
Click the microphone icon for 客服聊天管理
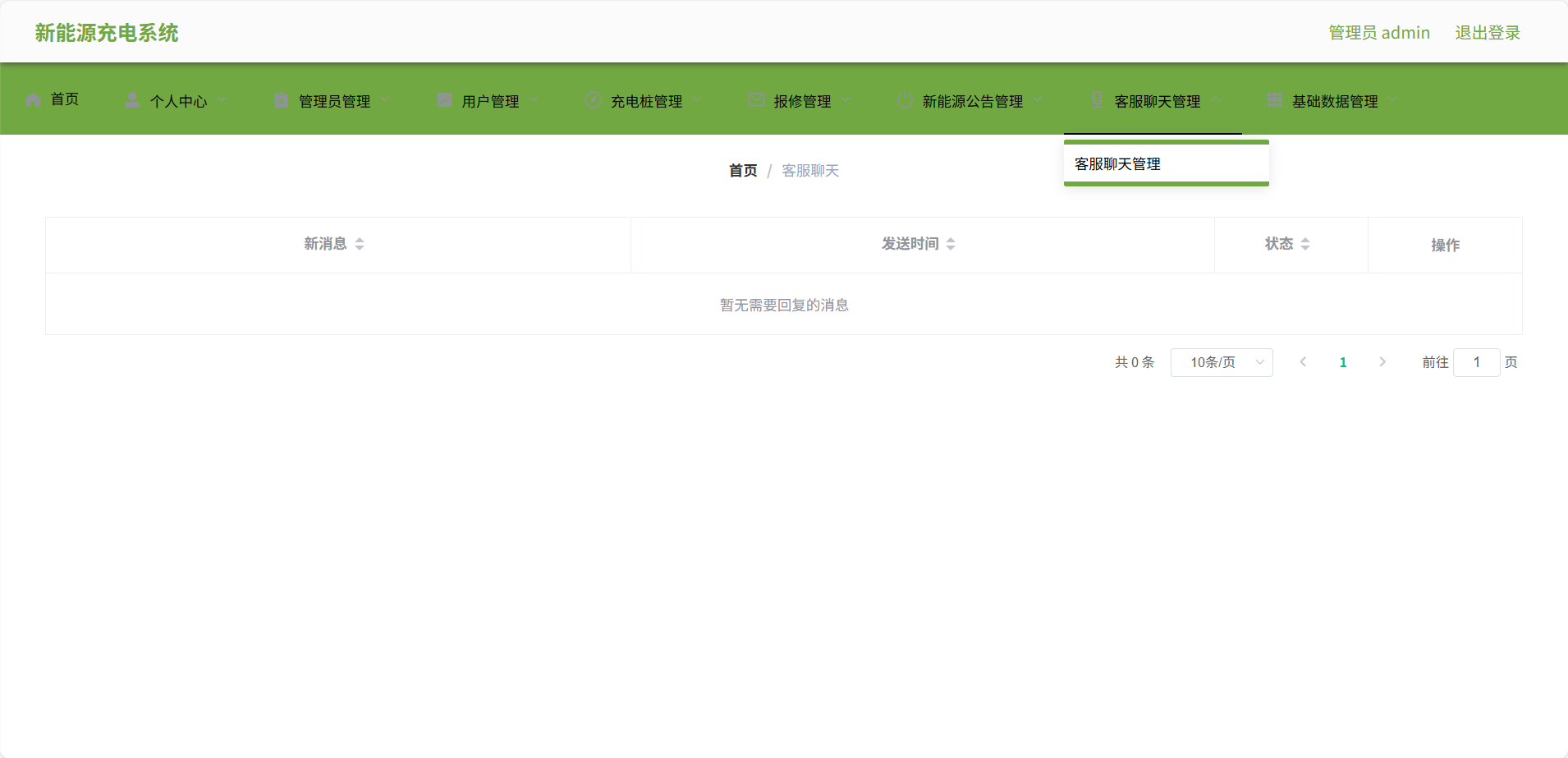tap(1097, 100)
